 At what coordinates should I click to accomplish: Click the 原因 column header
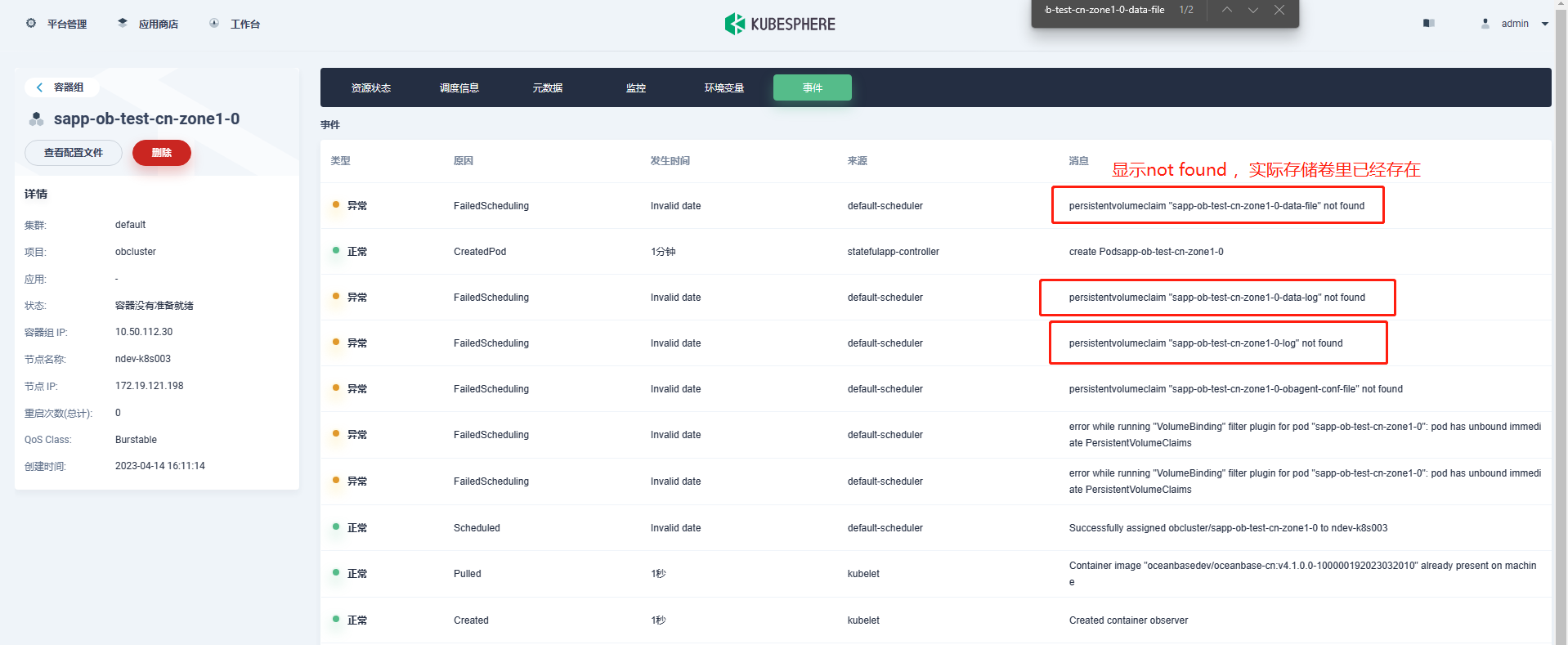pos(464,161)
